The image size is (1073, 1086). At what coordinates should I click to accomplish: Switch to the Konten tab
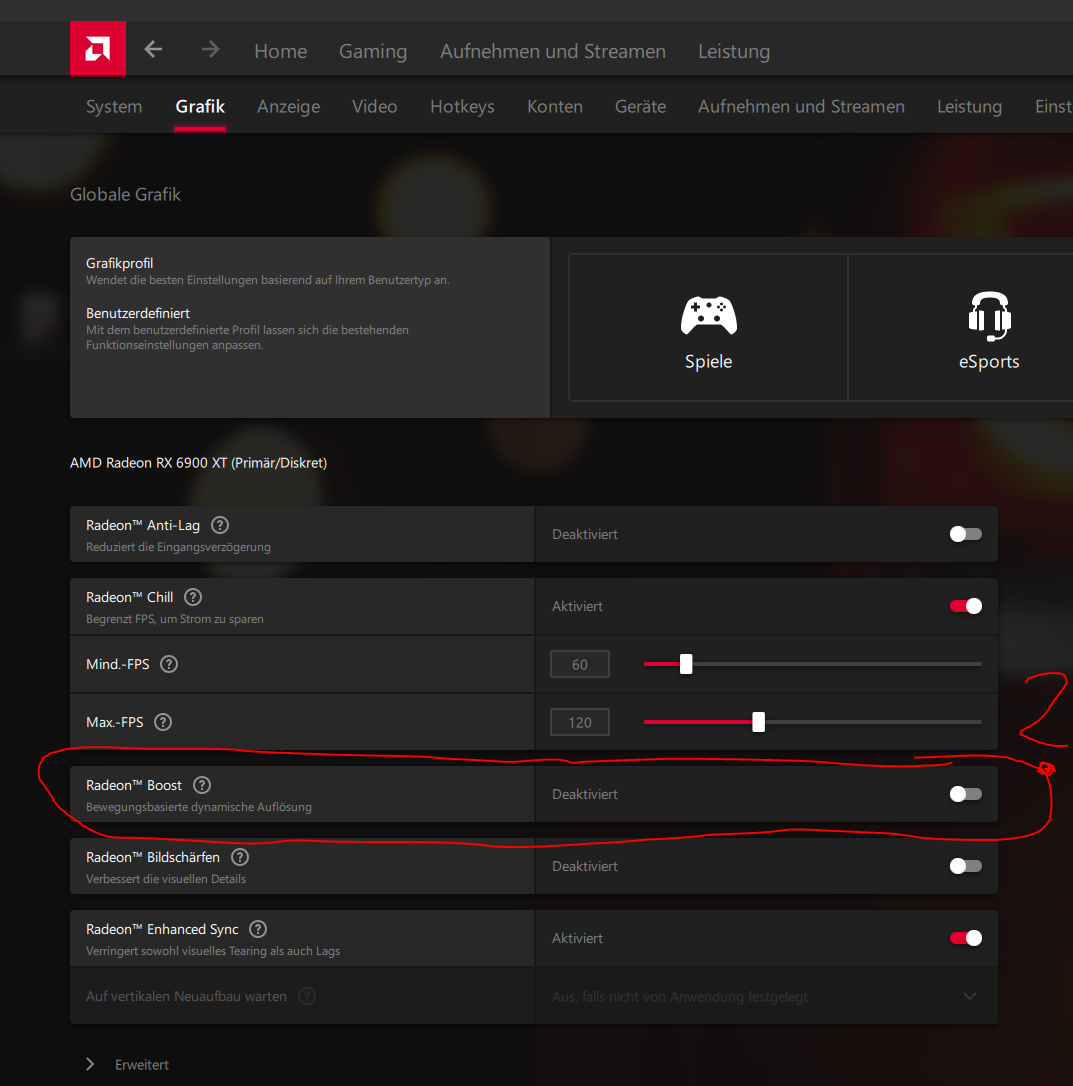coord(555,107)
